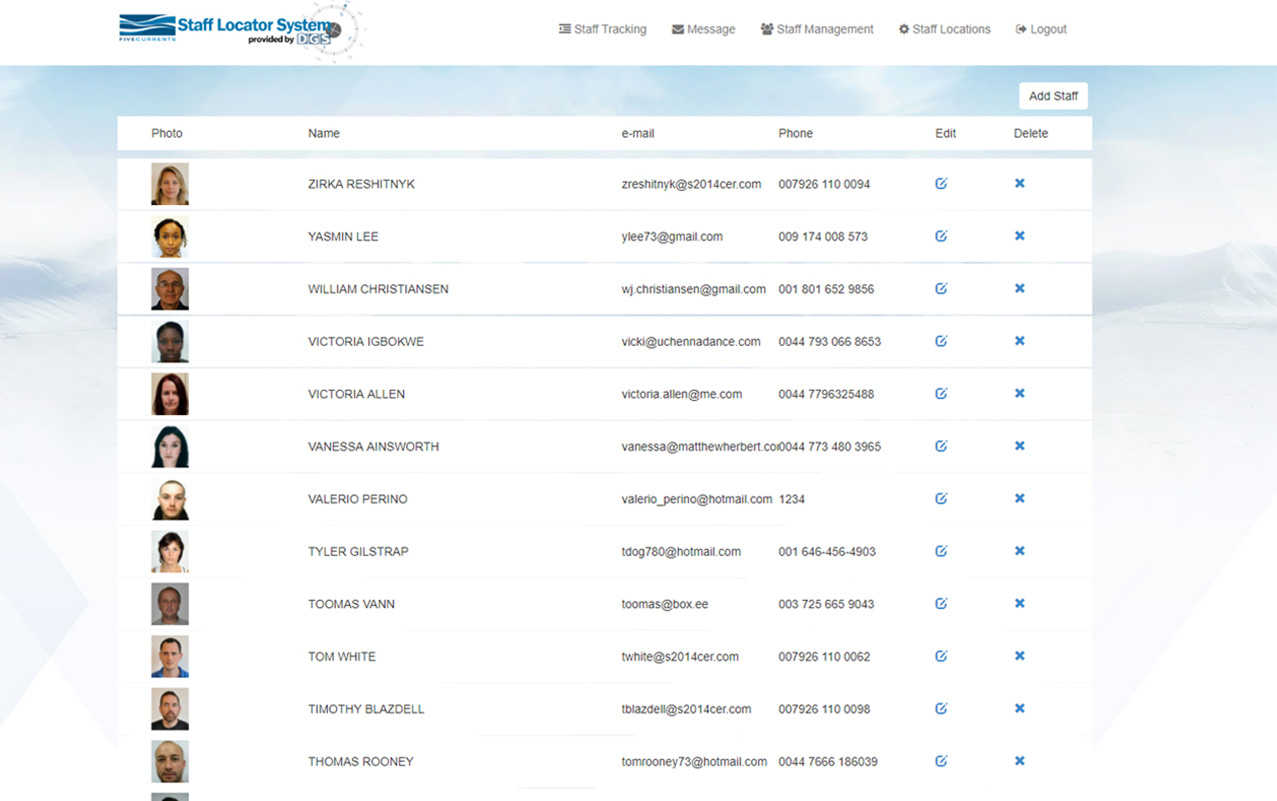Click phone number 001 801 652 9856

(826, 289)
